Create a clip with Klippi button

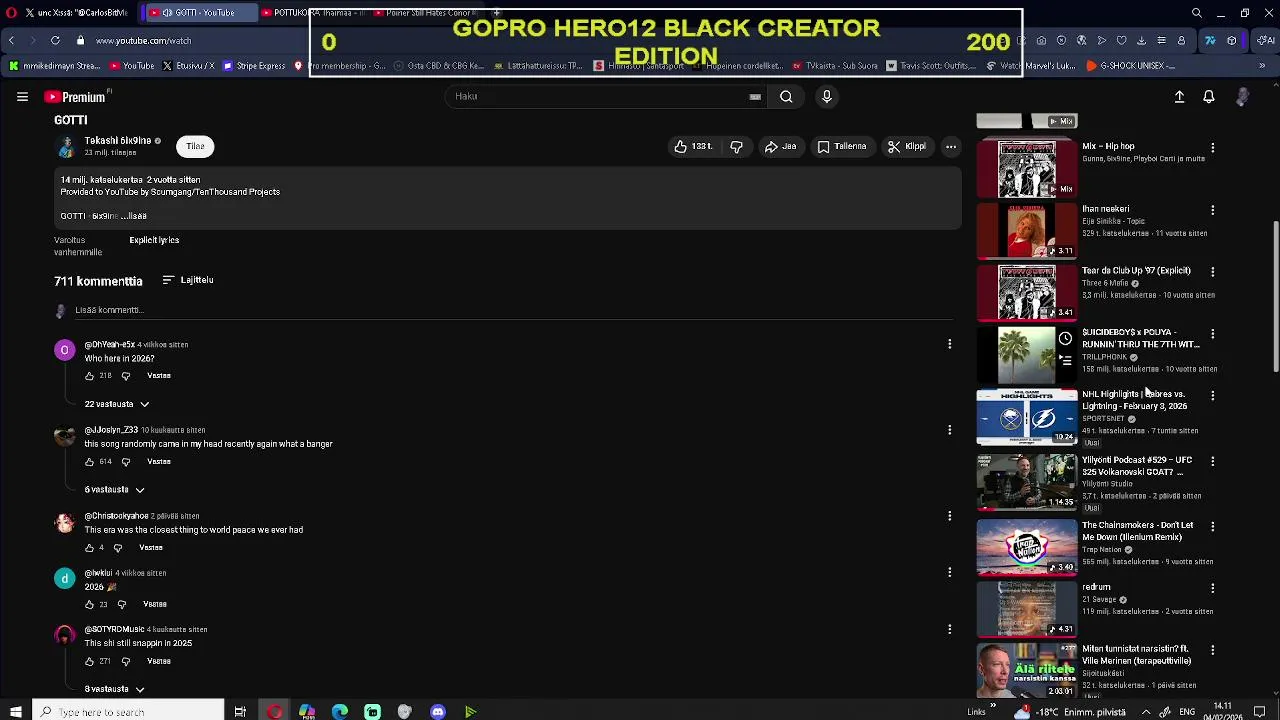907,146
